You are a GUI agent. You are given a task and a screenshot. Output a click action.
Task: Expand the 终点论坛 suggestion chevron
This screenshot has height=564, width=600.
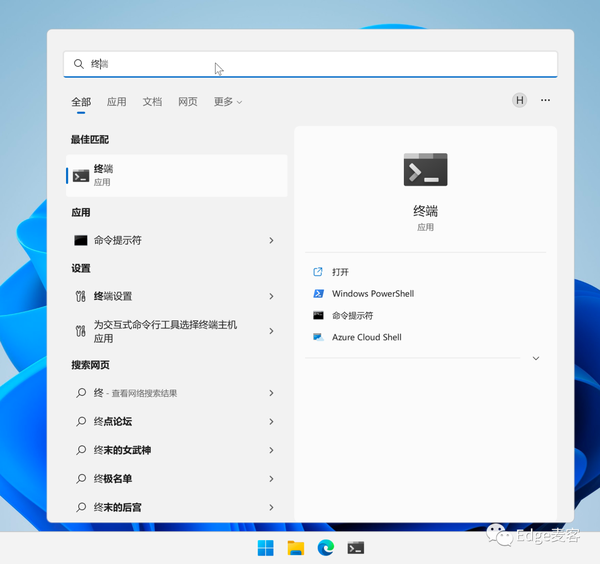(271, 422)
